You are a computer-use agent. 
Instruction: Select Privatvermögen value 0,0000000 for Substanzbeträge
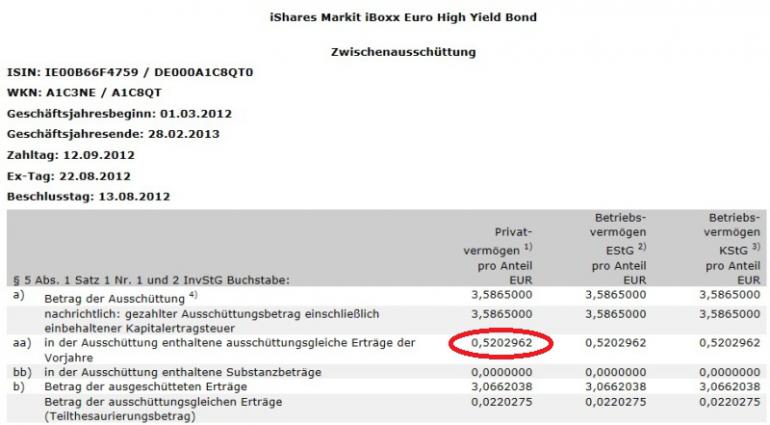coord(502,372)
